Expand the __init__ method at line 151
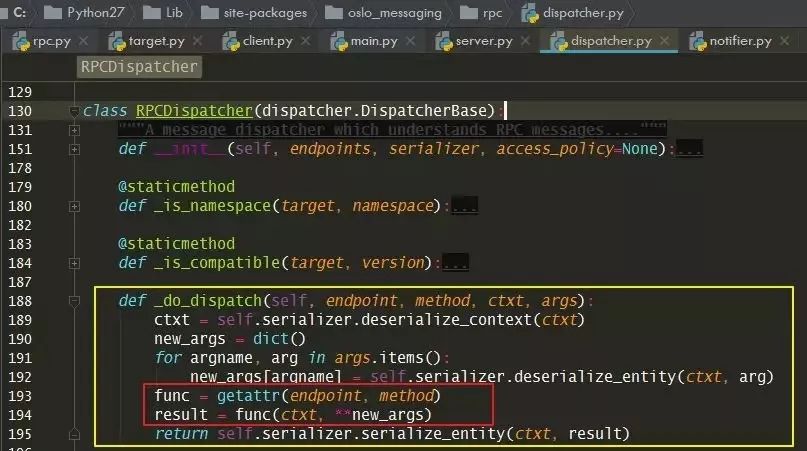Image resolution: width=807 pixels, height=451 pixels. 74,149
